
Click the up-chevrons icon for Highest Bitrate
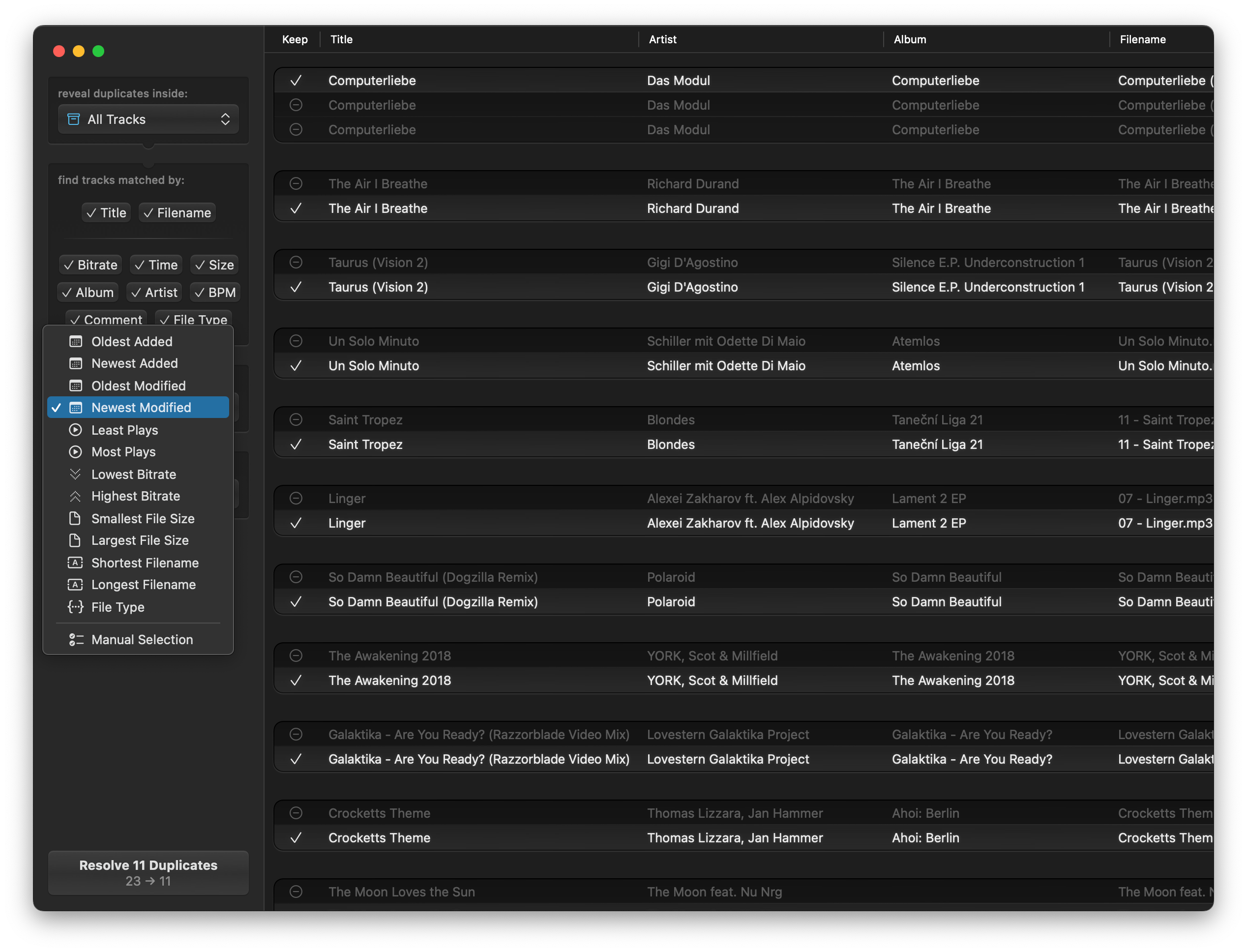pos(75,496)
